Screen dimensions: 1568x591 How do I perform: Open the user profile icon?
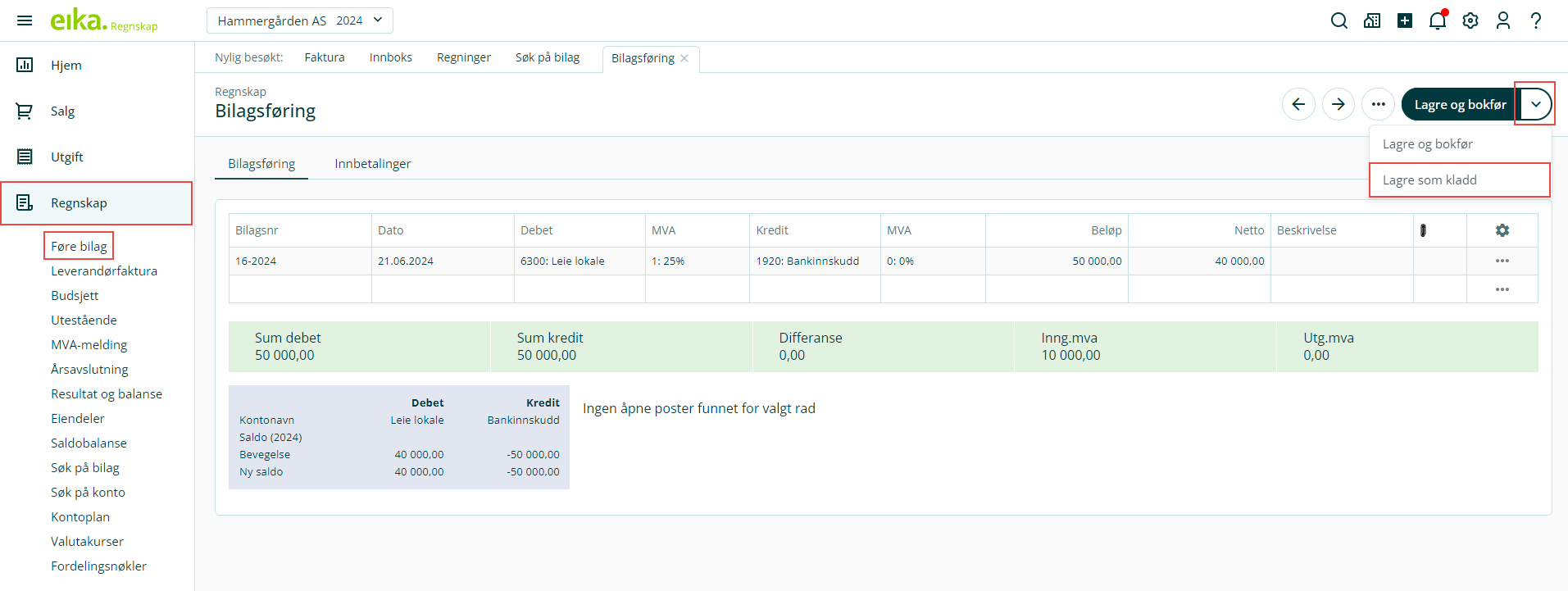(1503, 20)
